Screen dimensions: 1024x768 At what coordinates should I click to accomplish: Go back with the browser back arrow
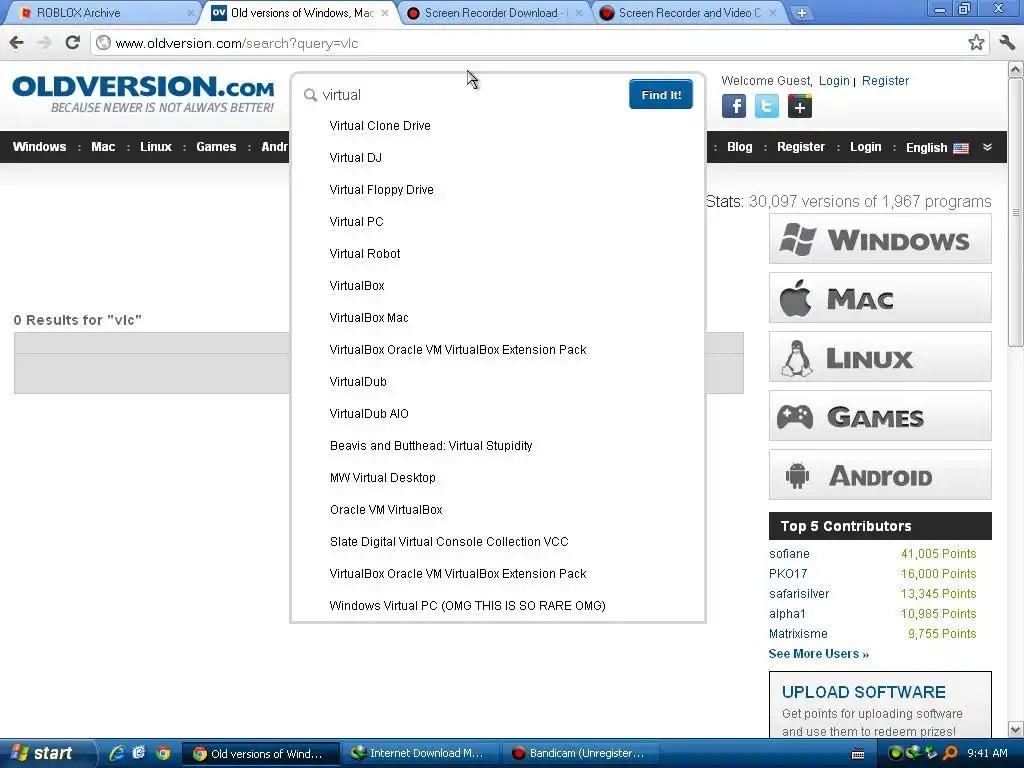[17, 43]
